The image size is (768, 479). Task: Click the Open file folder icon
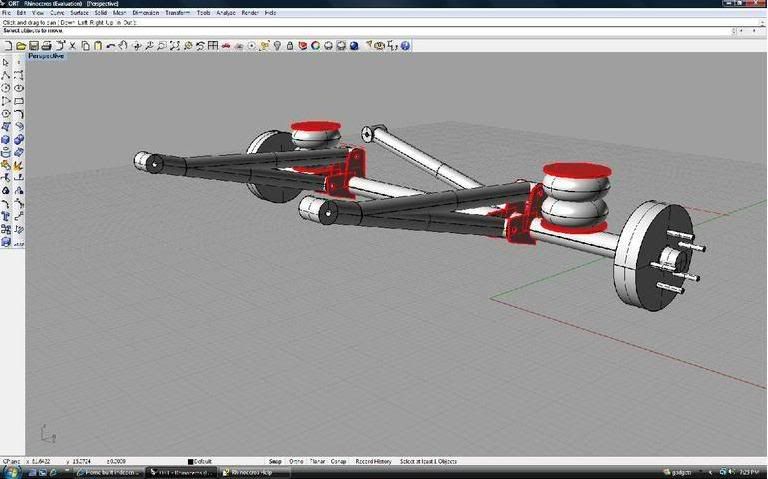click(20, 46)
